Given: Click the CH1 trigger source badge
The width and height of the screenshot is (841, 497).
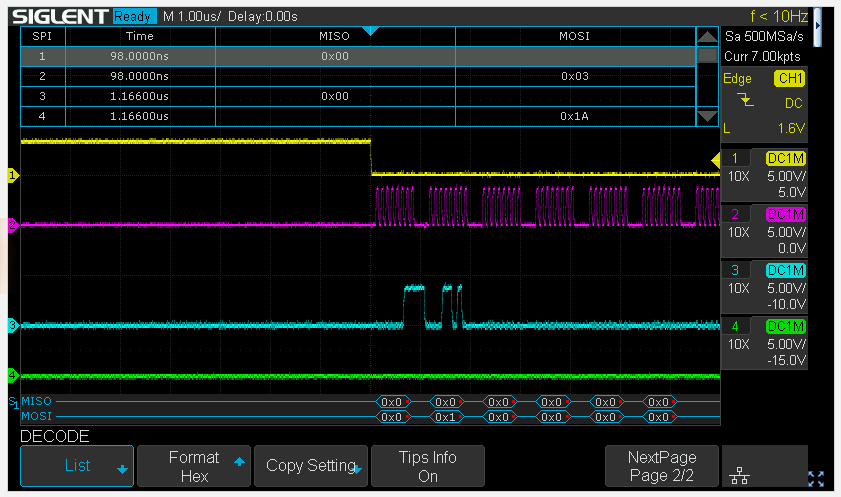Looking at the screenshot, I should coord(789,78).
